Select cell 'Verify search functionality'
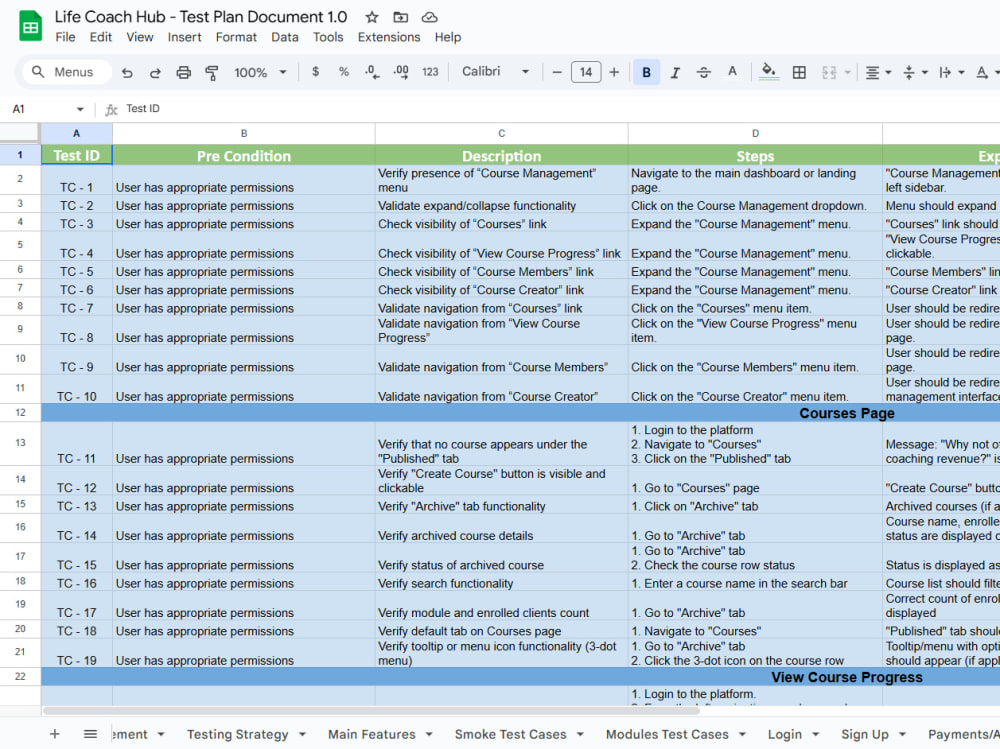 click(501, 583)
